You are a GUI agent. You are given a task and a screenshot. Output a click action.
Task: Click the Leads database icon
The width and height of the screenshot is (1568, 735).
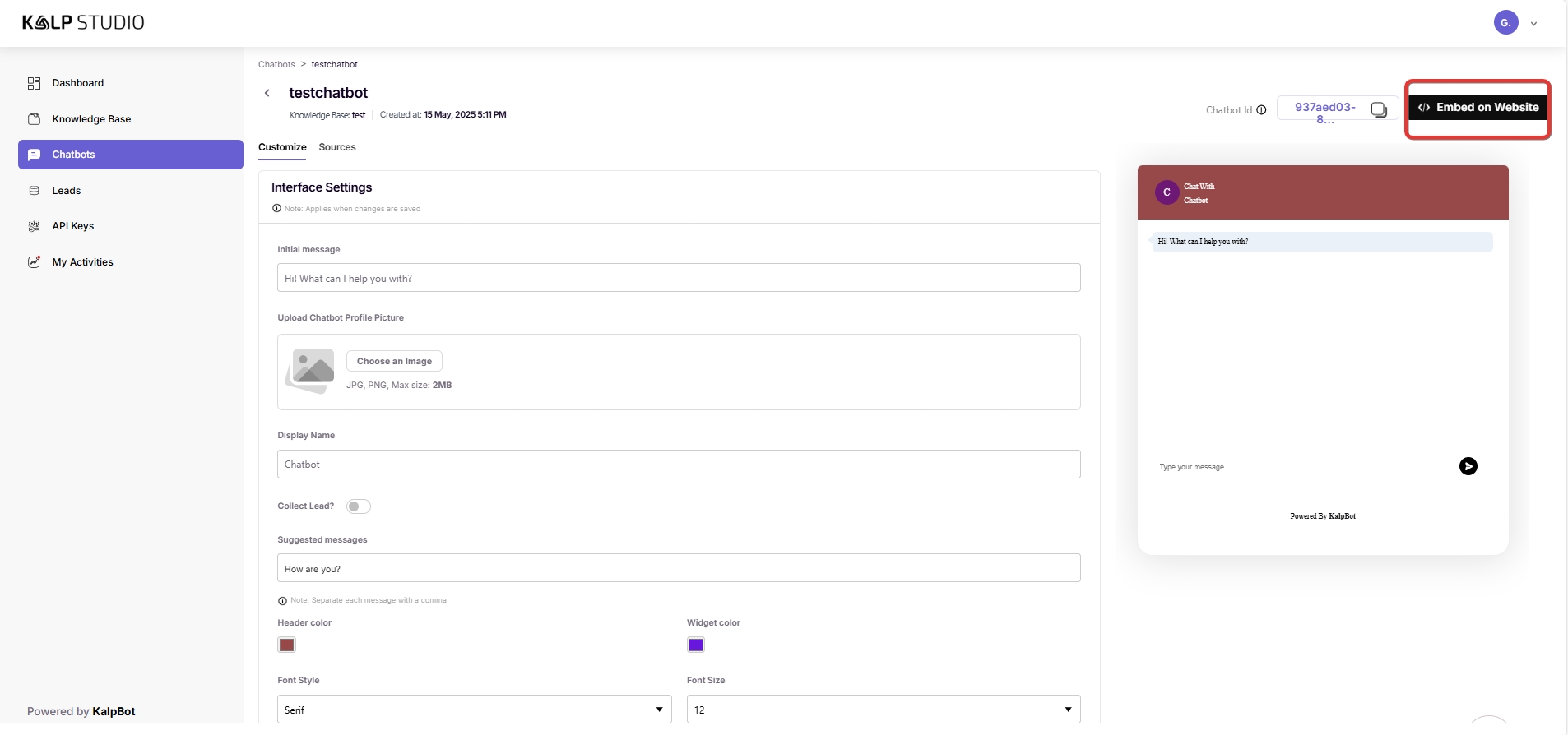point(34,191)
